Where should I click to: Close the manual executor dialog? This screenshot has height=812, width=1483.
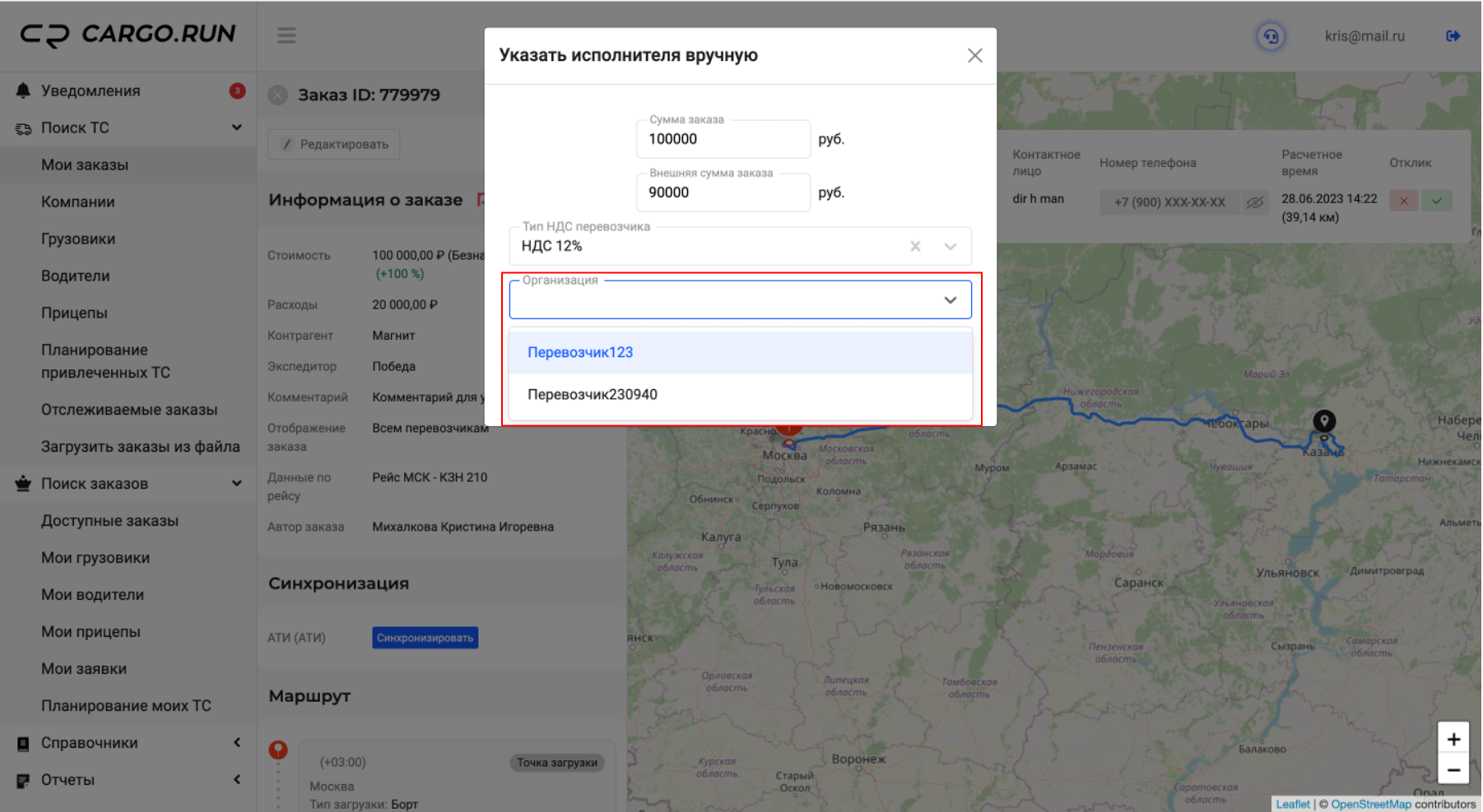click(974, 55)
